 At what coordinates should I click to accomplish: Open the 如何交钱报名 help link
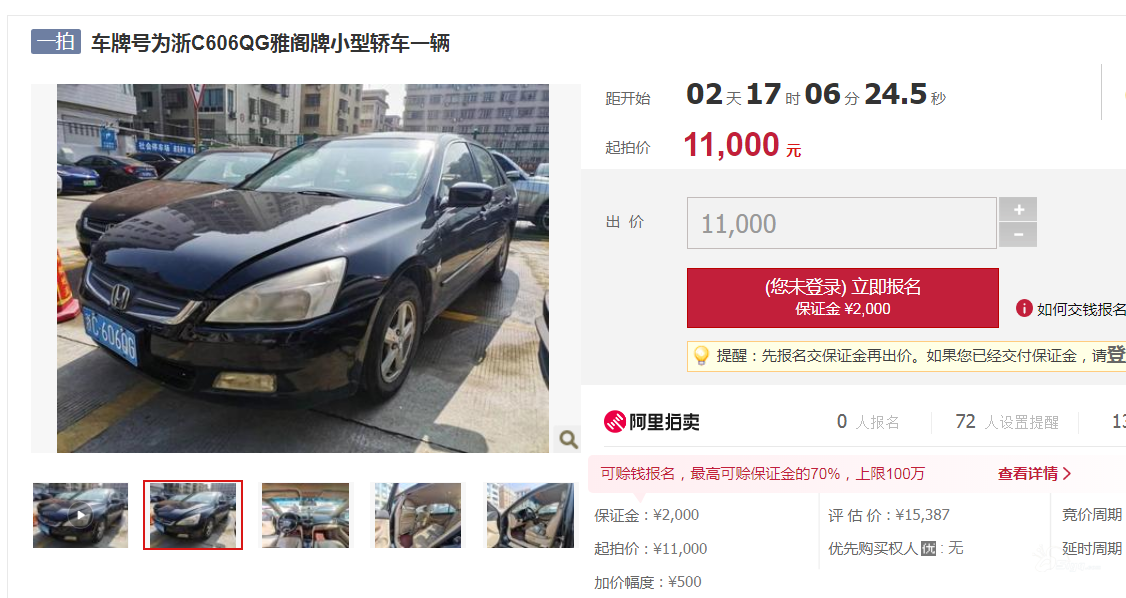[1081, 309]
